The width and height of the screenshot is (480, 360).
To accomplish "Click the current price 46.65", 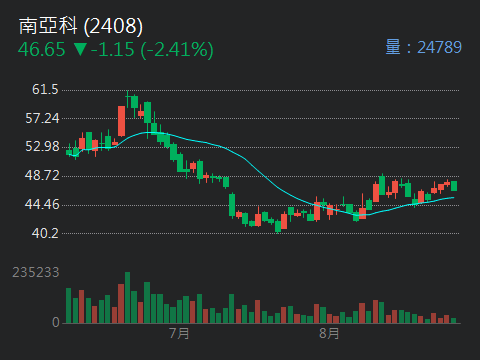I will [42, 50].
